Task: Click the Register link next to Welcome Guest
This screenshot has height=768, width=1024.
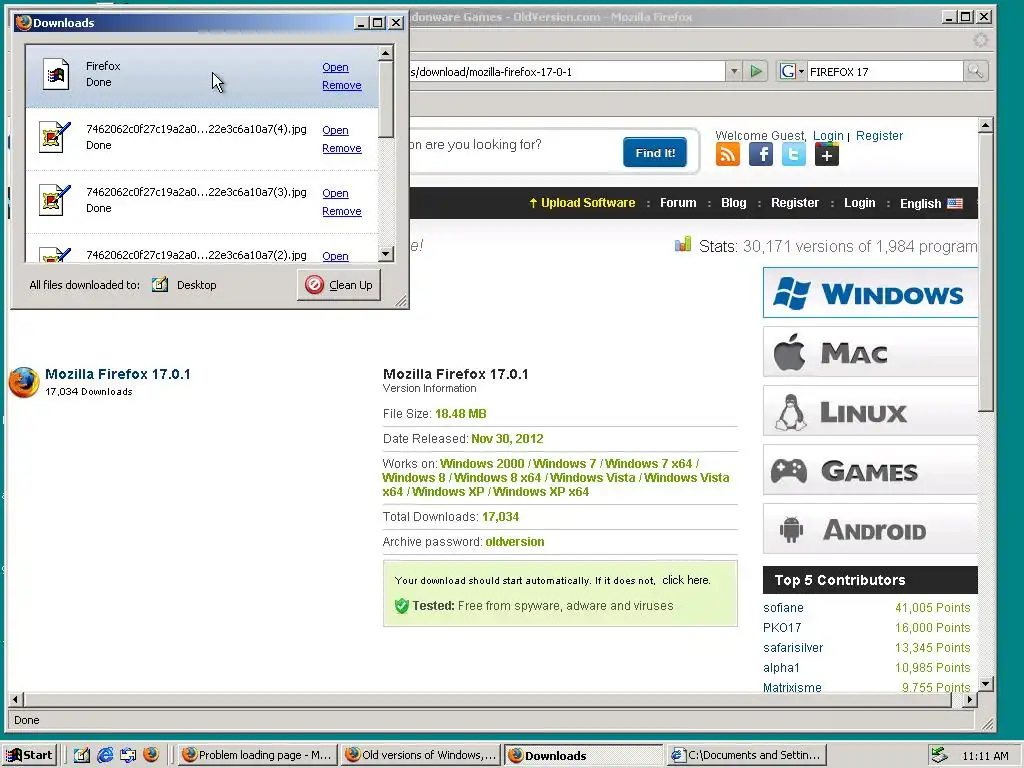Action: [879, 136]
